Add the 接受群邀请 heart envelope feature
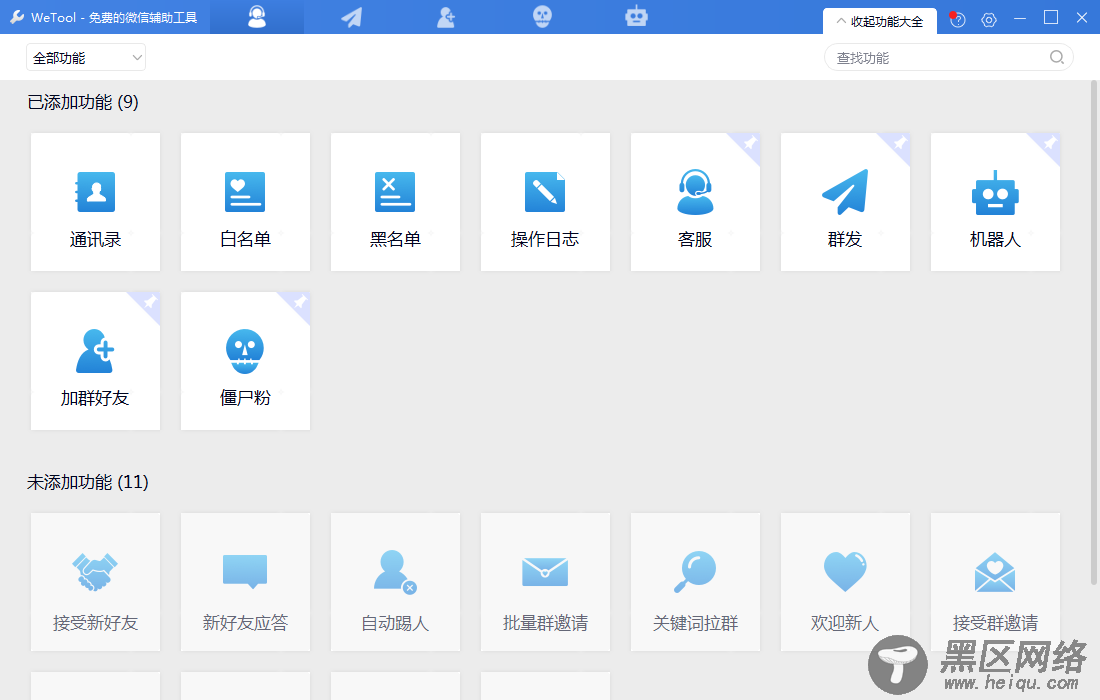Screen dimensions: 1100x700 pyautogui.click(x=995, y=582)
